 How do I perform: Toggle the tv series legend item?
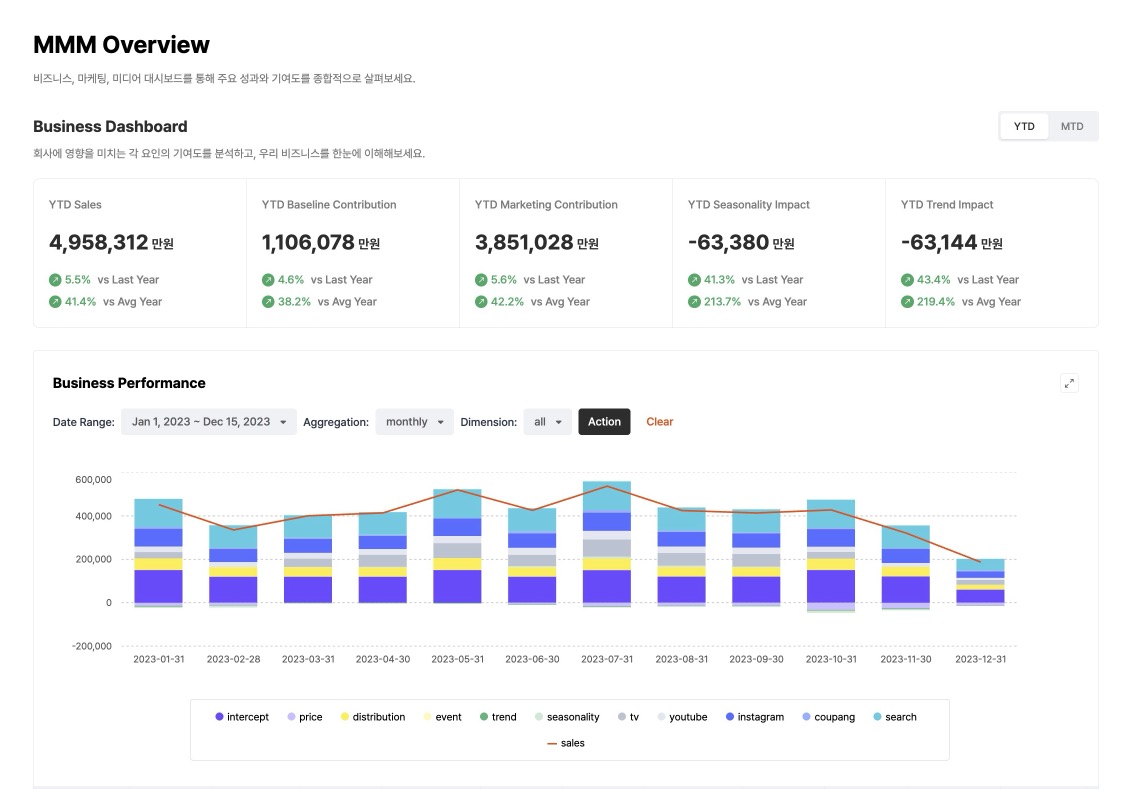[627, 717]
